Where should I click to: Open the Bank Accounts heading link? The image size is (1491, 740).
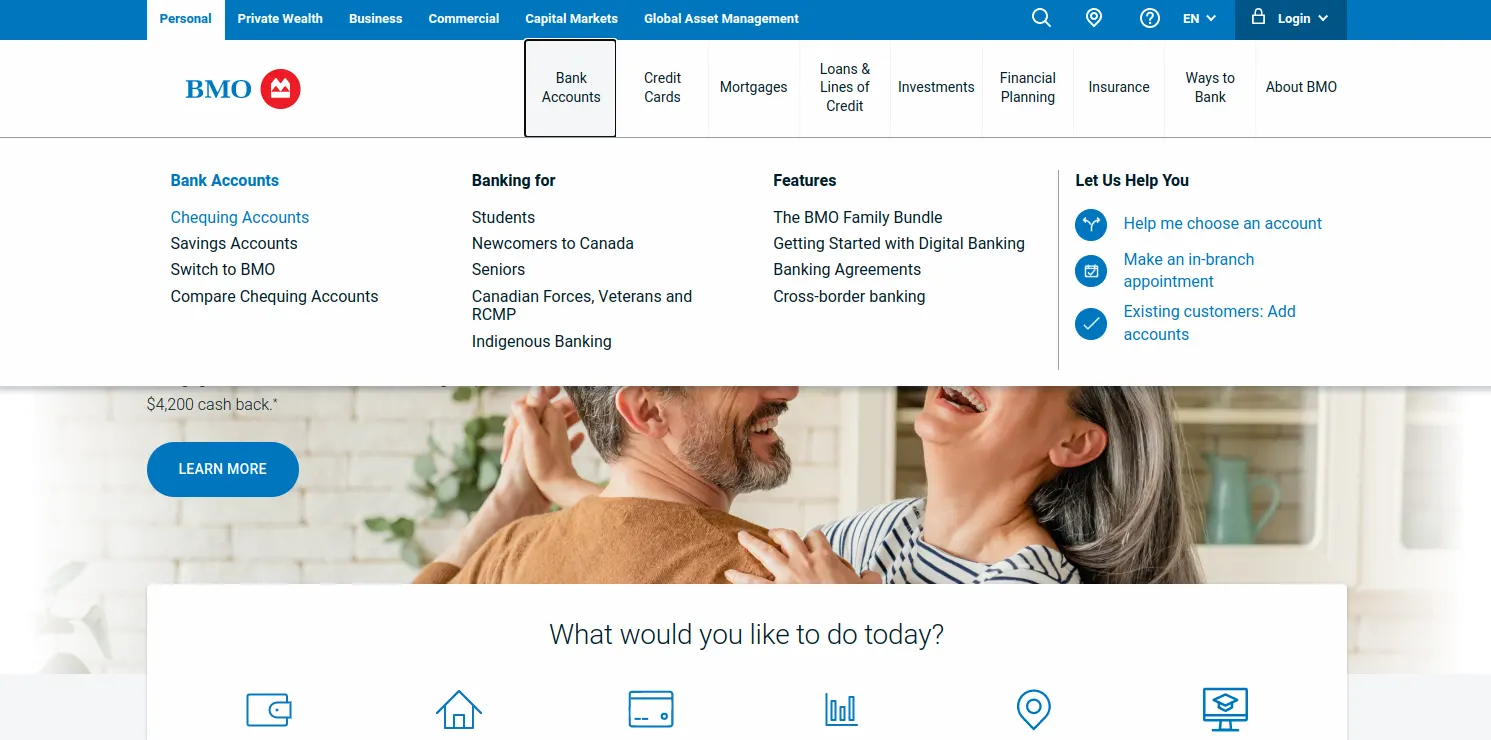click(x=225, y=181)
